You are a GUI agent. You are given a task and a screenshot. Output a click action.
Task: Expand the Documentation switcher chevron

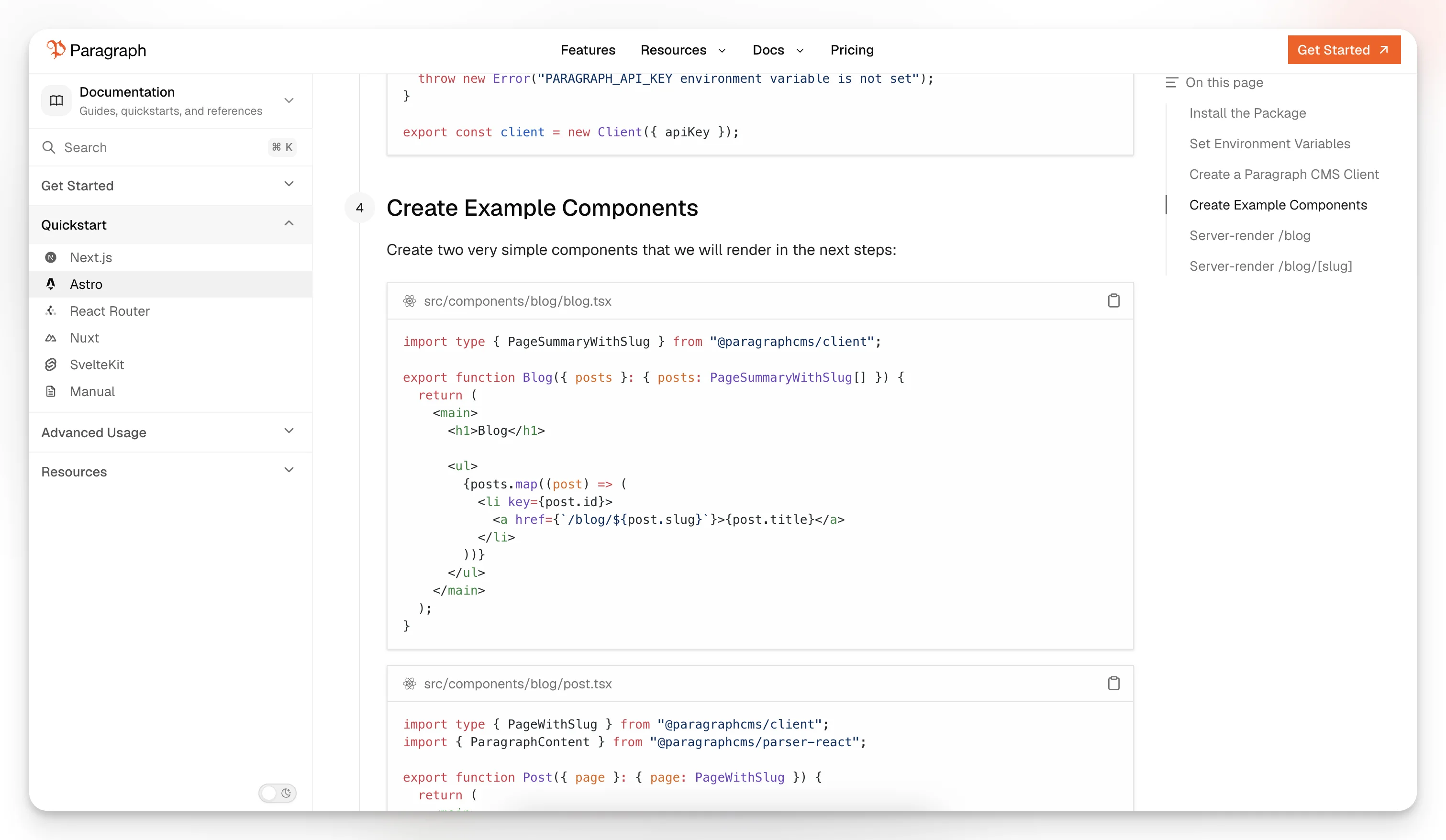[x=289, y=100]
